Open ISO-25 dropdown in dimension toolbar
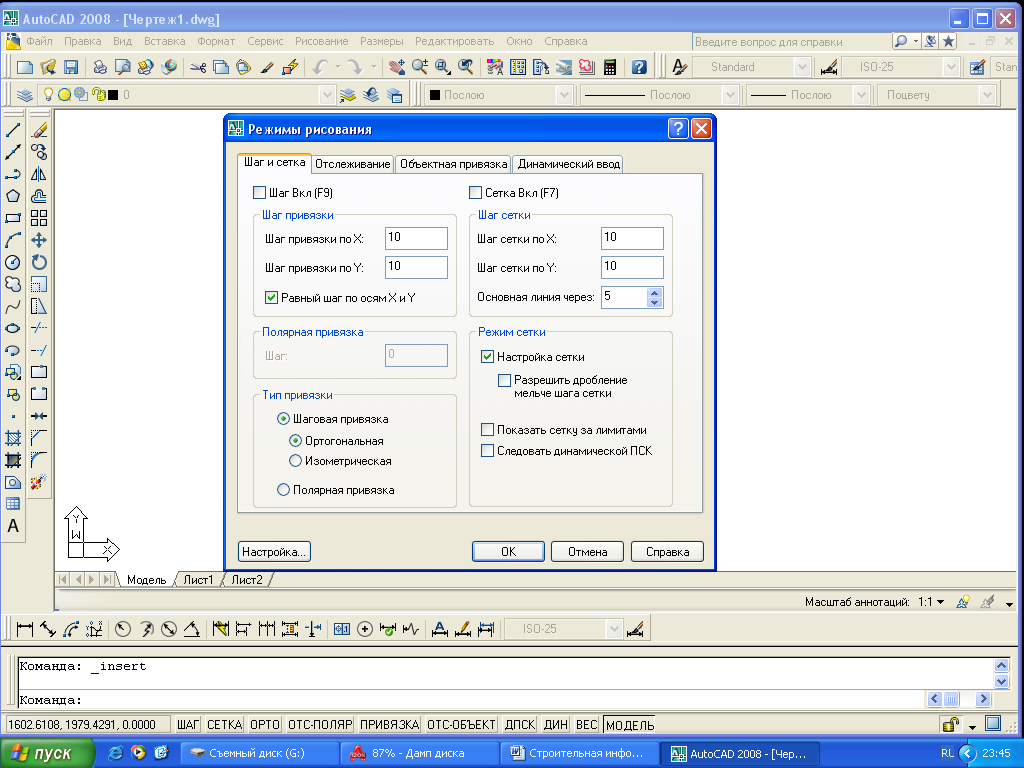The width and height of the screenshot is (1024, 768). pyautogui.click(x=614, y=629)
